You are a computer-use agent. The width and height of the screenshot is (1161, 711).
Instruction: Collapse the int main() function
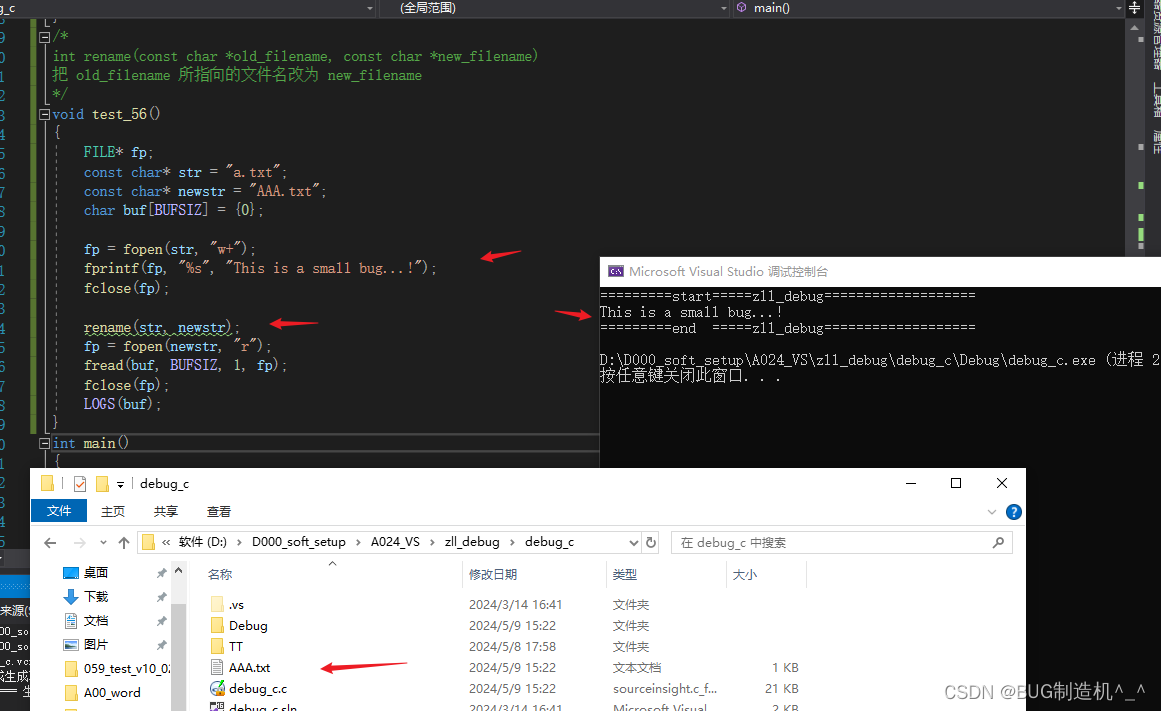[44, 443]
